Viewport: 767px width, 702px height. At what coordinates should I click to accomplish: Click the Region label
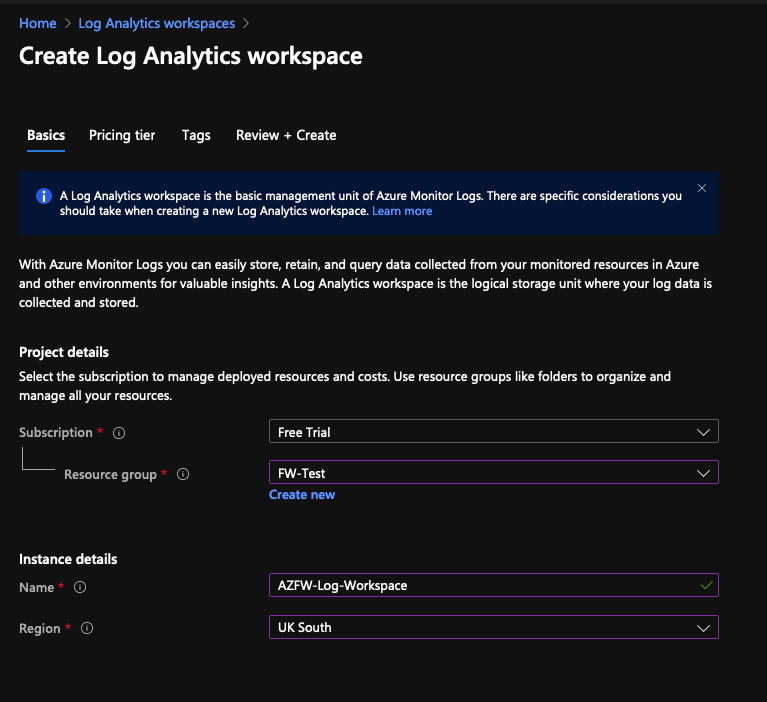(x=40, y=629)
